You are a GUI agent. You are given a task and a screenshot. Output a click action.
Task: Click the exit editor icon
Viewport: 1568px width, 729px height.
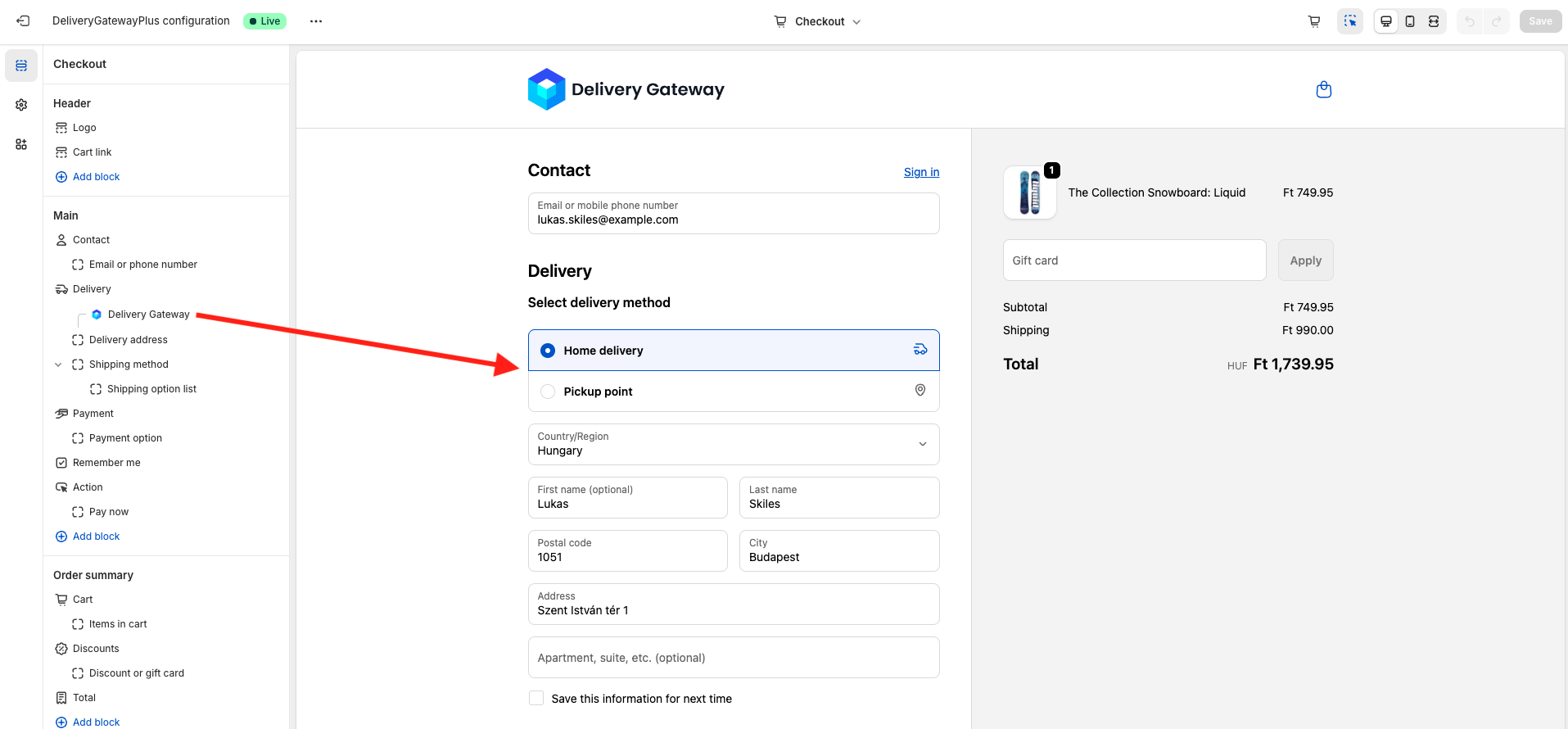tap(23, 21)
